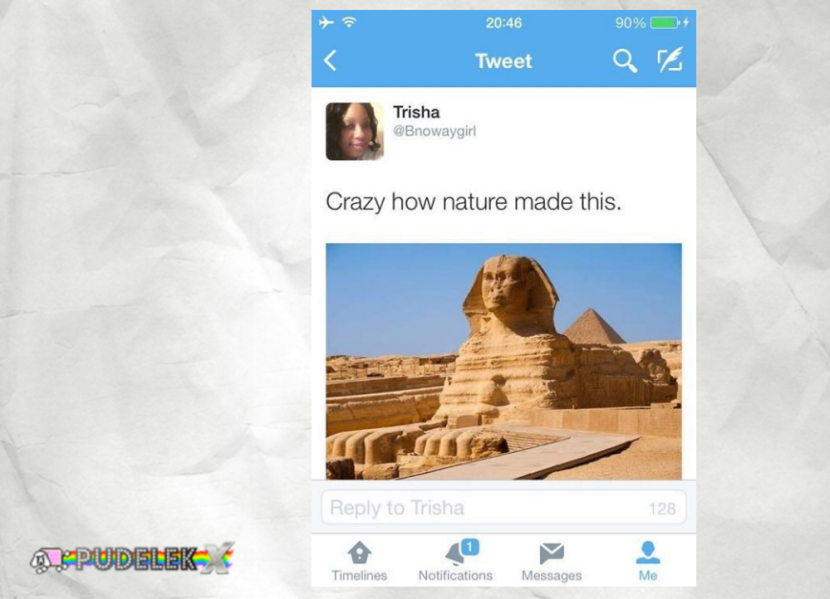This screenshot has width=830, height=599.
Task: Click the Pudelek X watermark logo
Action: tap(132, 559)
